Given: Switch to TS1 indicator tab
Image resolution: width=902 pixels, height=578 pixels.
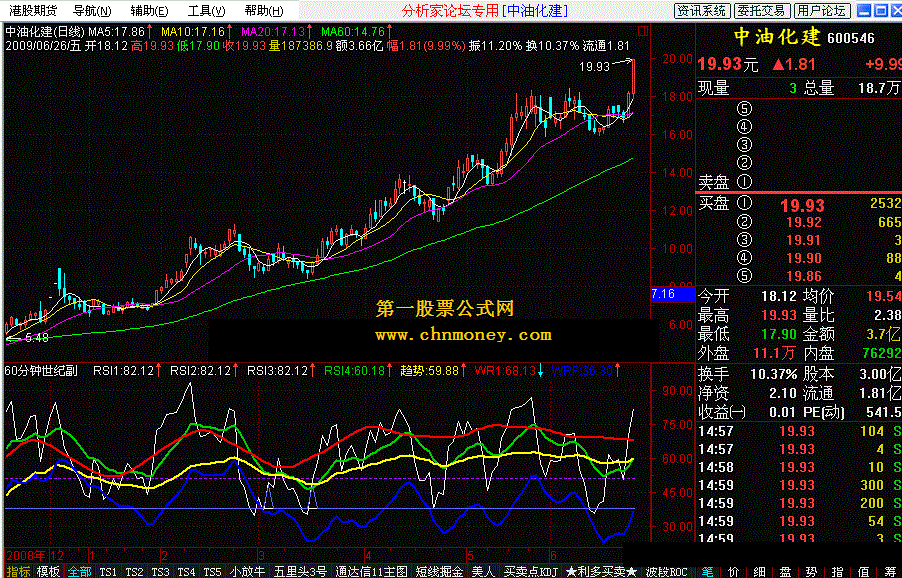Looking at the screenshot, I should pyautogui.click(x=108, y=572).
